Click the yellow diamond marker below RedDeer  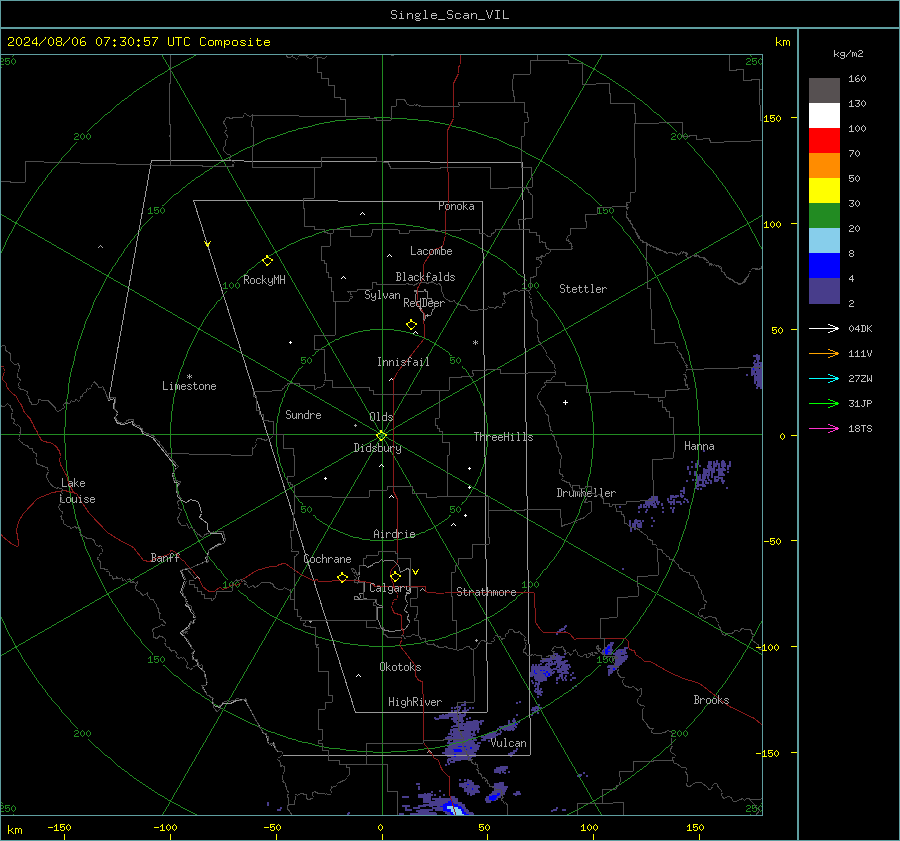click(x=412, y=325)
